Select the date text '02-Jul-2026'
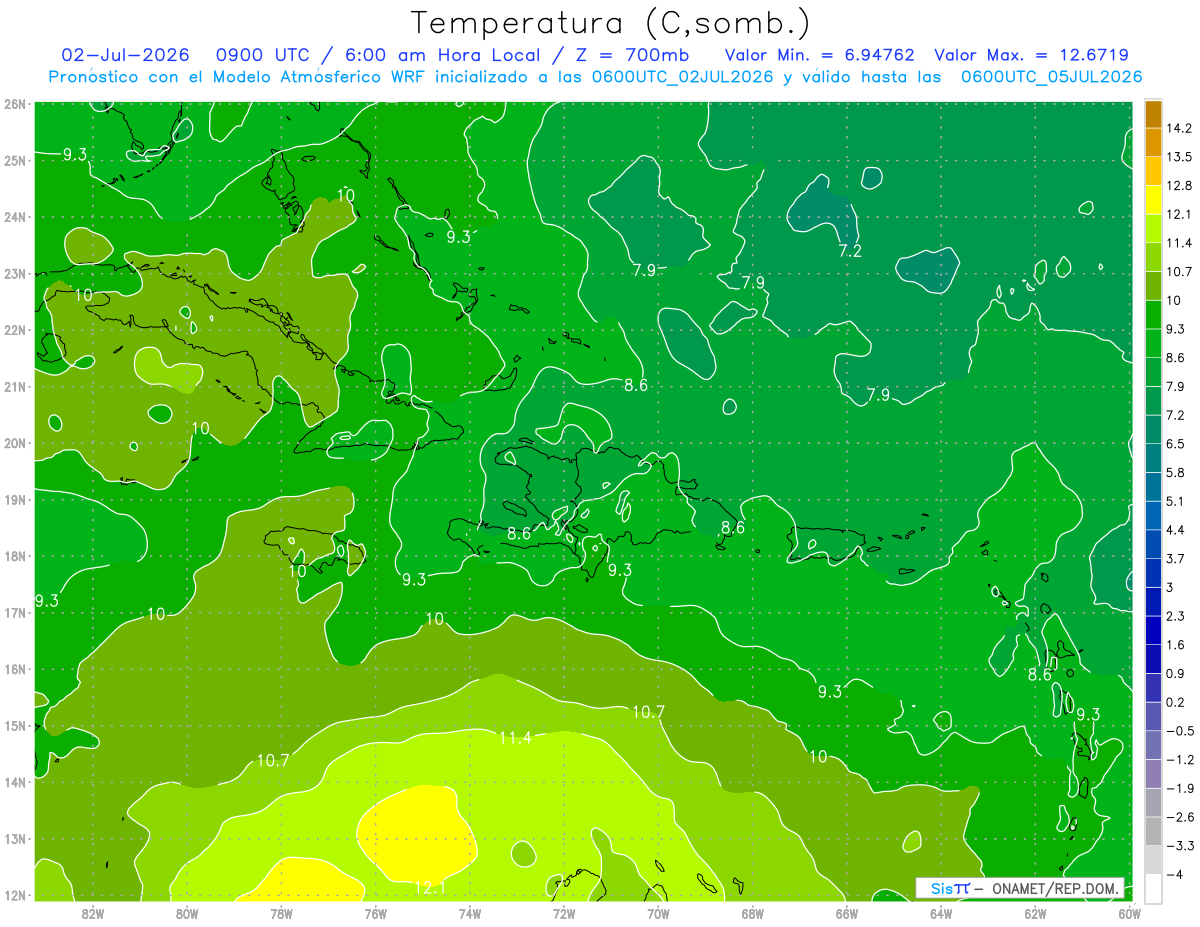This screenshot has height=927, width=1200. (125, 55)
